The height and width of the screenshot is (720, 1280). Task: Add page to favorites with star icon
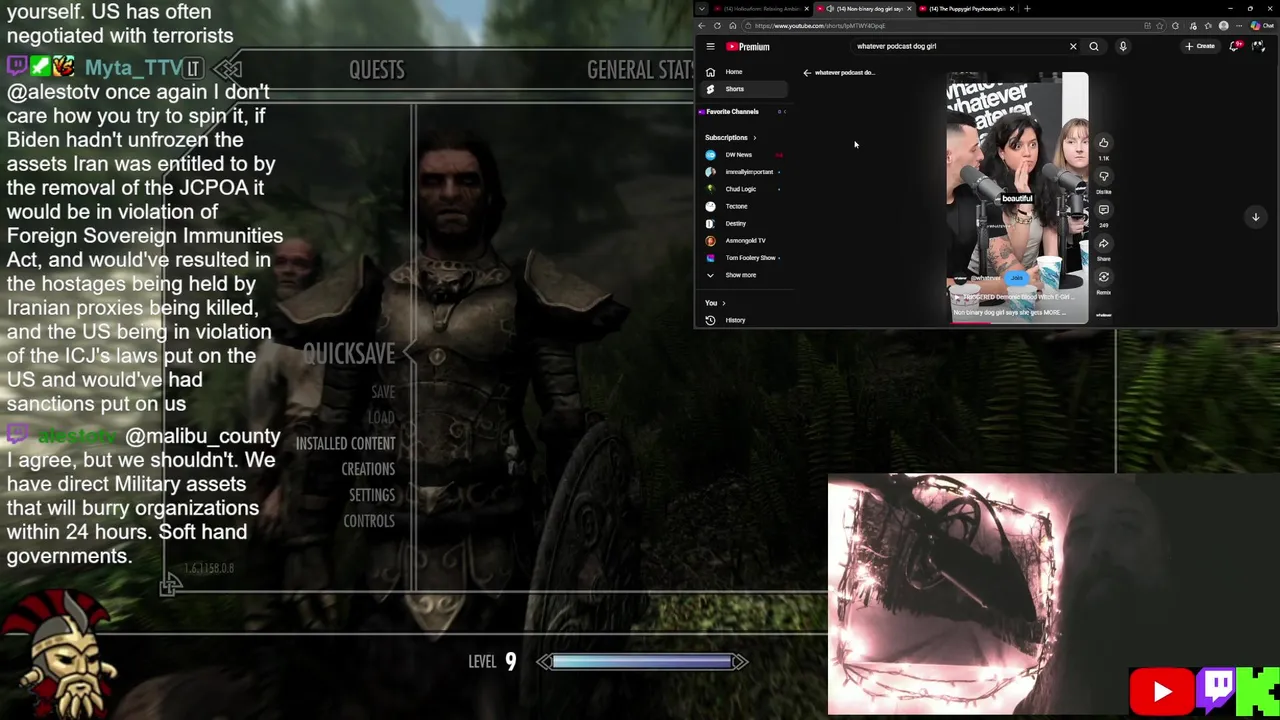[1160, 26]
